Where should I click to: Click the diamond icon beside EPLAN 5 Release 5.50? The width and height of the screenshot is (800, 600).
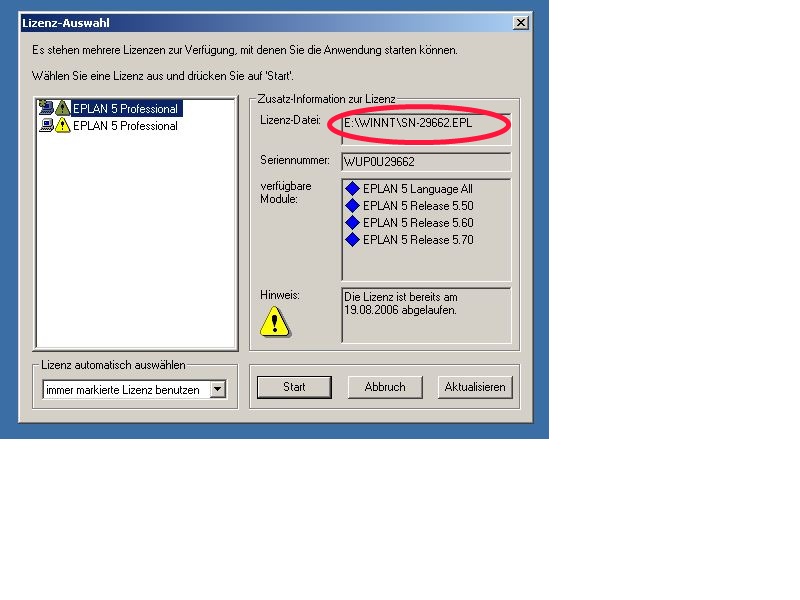point(353,206)
